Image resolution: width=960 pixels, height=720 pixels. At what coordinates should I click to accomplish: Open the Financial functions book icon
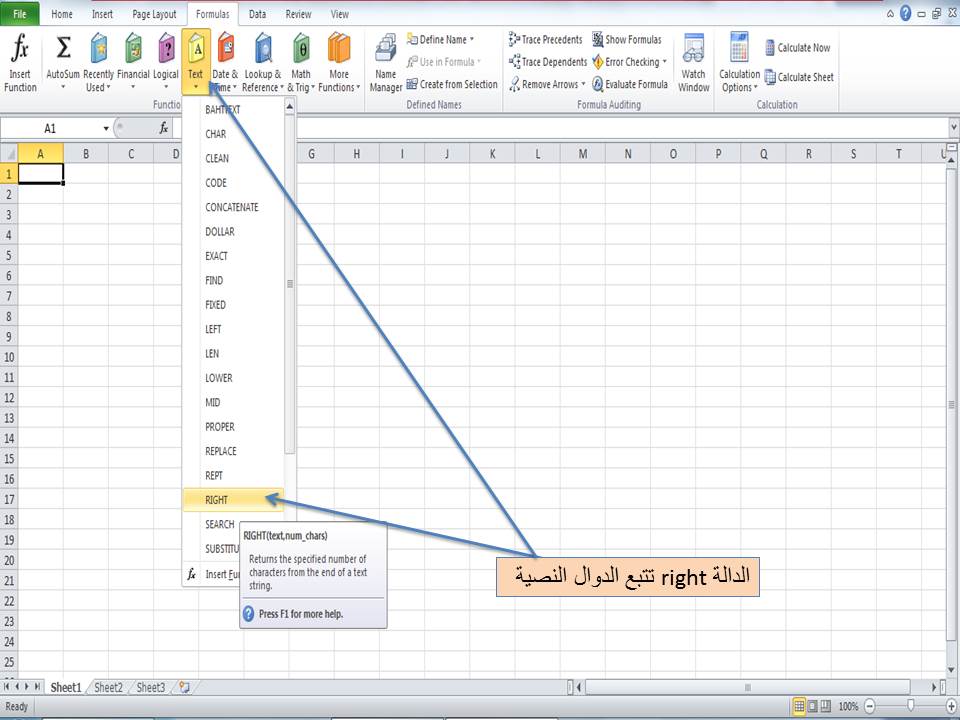(133, 49)
